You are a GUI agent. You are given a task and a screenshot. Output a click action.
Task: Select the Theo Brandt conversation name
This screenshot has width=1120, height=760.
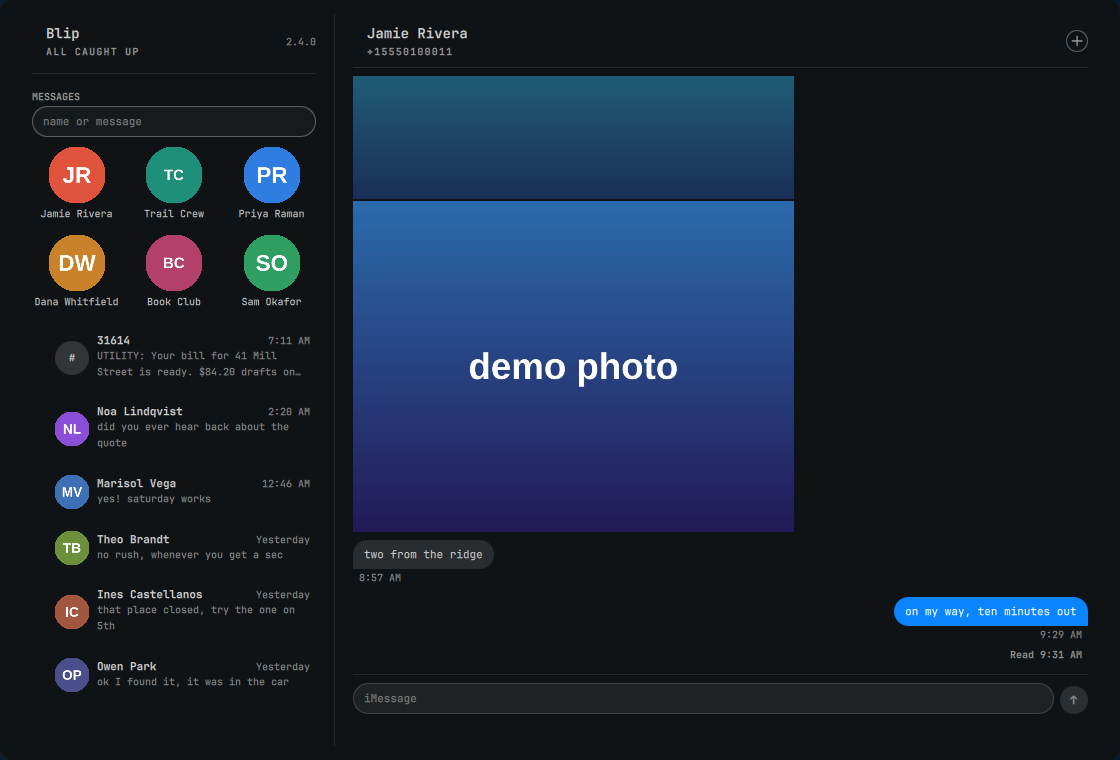tap(133, 539)
